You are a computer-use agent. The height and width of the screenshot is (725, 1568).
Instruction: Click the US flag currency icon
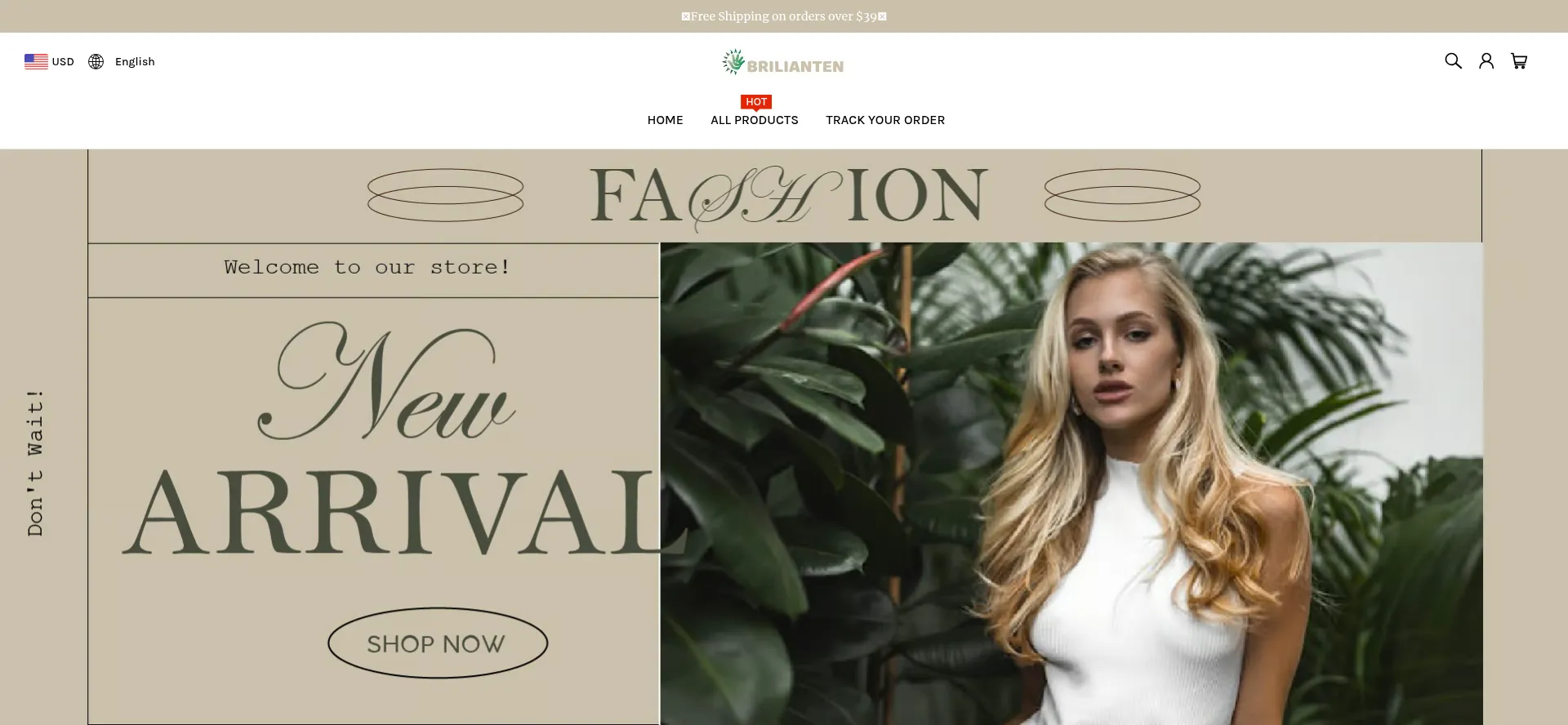coord(36,61)
